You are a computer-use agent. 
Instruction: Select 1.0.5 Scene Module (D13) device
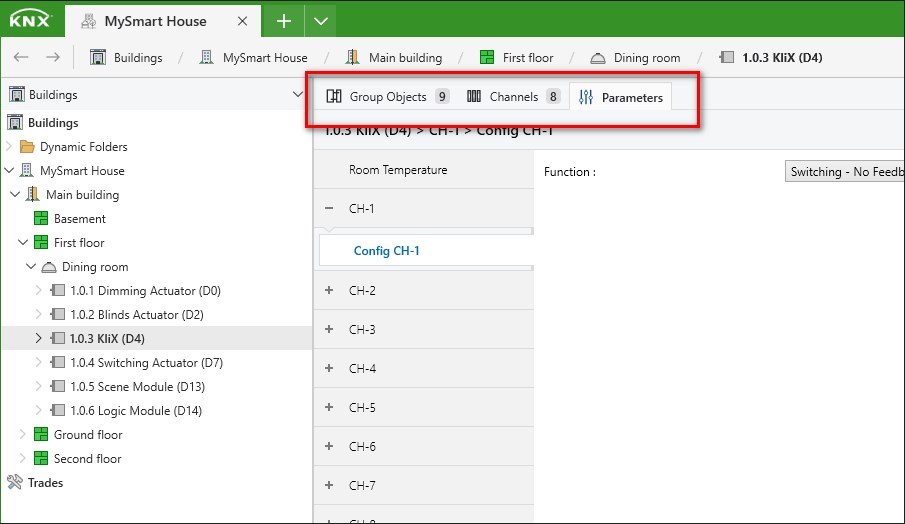pyautogui.click(x=137, y=387)
